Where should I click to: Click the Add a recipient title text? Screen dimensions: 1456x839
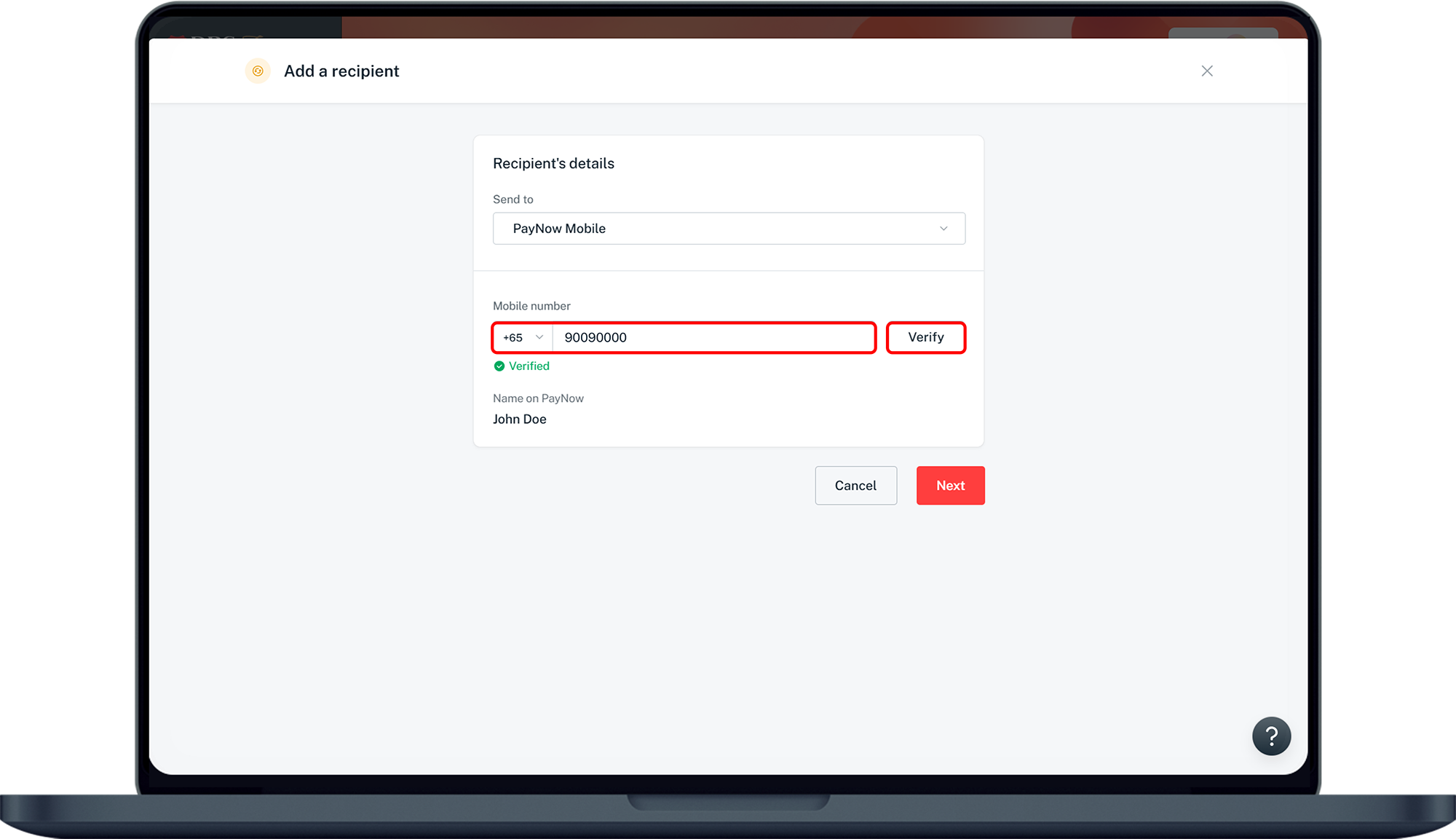coord(341,71)
